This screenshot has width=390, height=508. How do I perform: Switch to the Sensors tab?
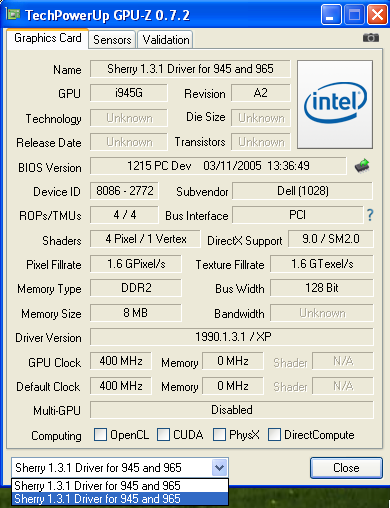pos(112,40)
